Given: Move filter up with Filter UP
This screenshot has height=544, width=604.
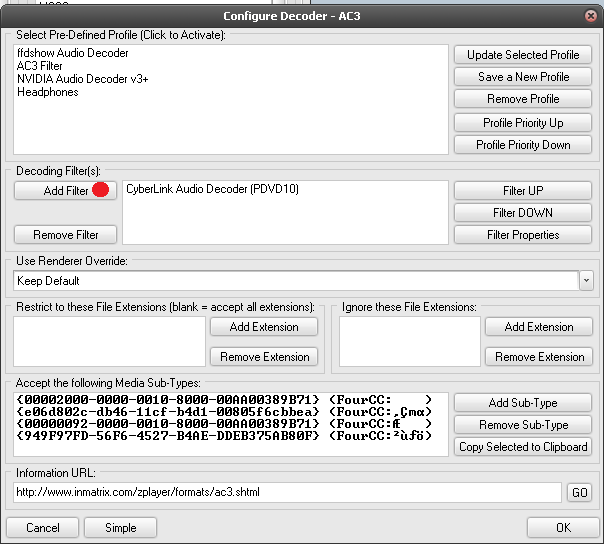Looking at the screenshot, I should pos(522,190).
